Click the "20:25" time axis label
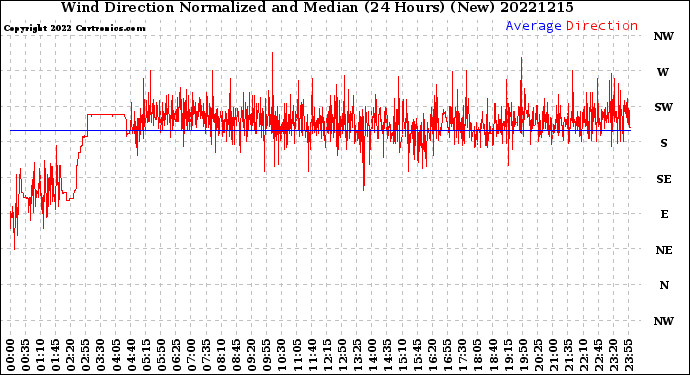The height and width of the screenshot is (375, 690). (538, 355)
